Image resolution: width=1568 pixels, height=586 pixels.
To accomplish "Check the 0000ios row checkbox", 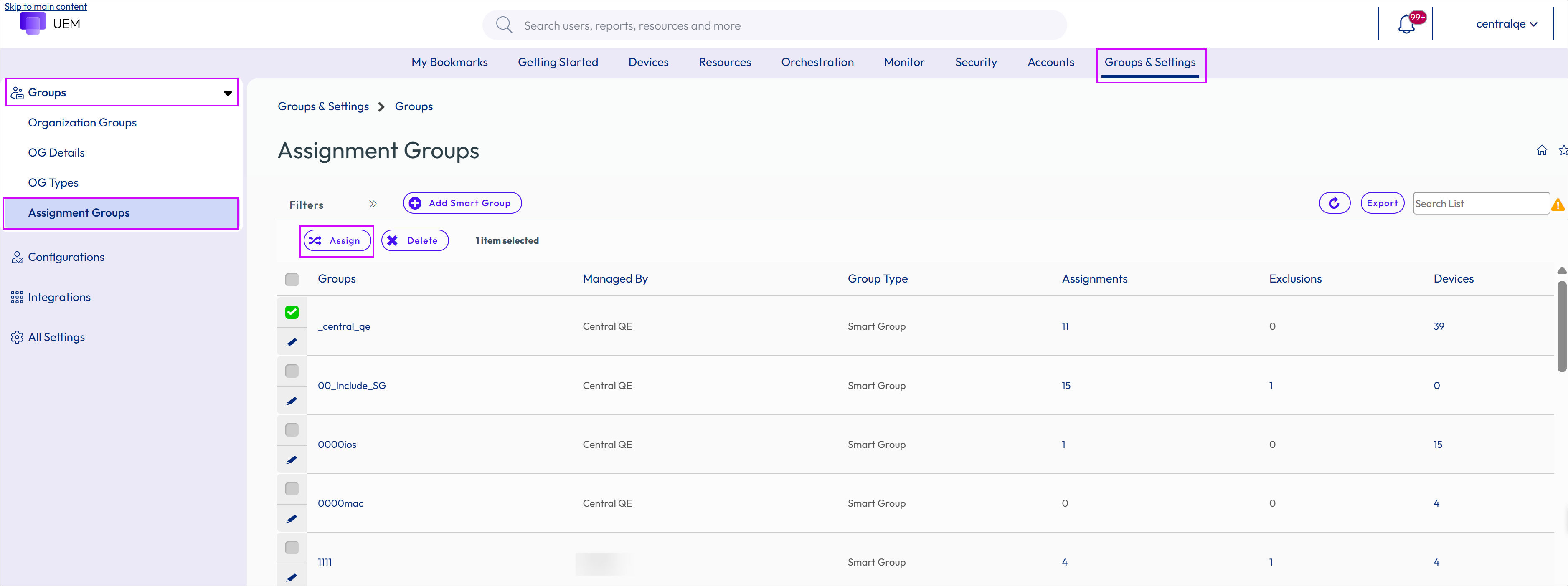I will pyautogui.click(x=292, y=430).
